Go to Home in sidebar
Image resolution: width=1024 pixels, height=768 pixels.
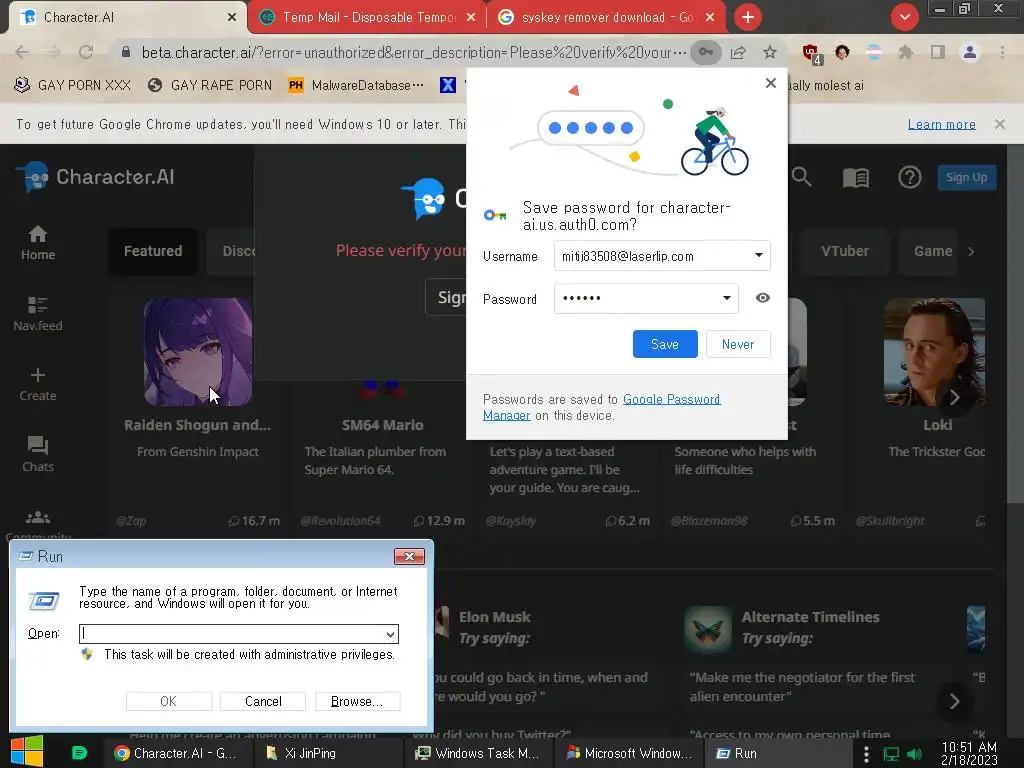coord(38,242)
